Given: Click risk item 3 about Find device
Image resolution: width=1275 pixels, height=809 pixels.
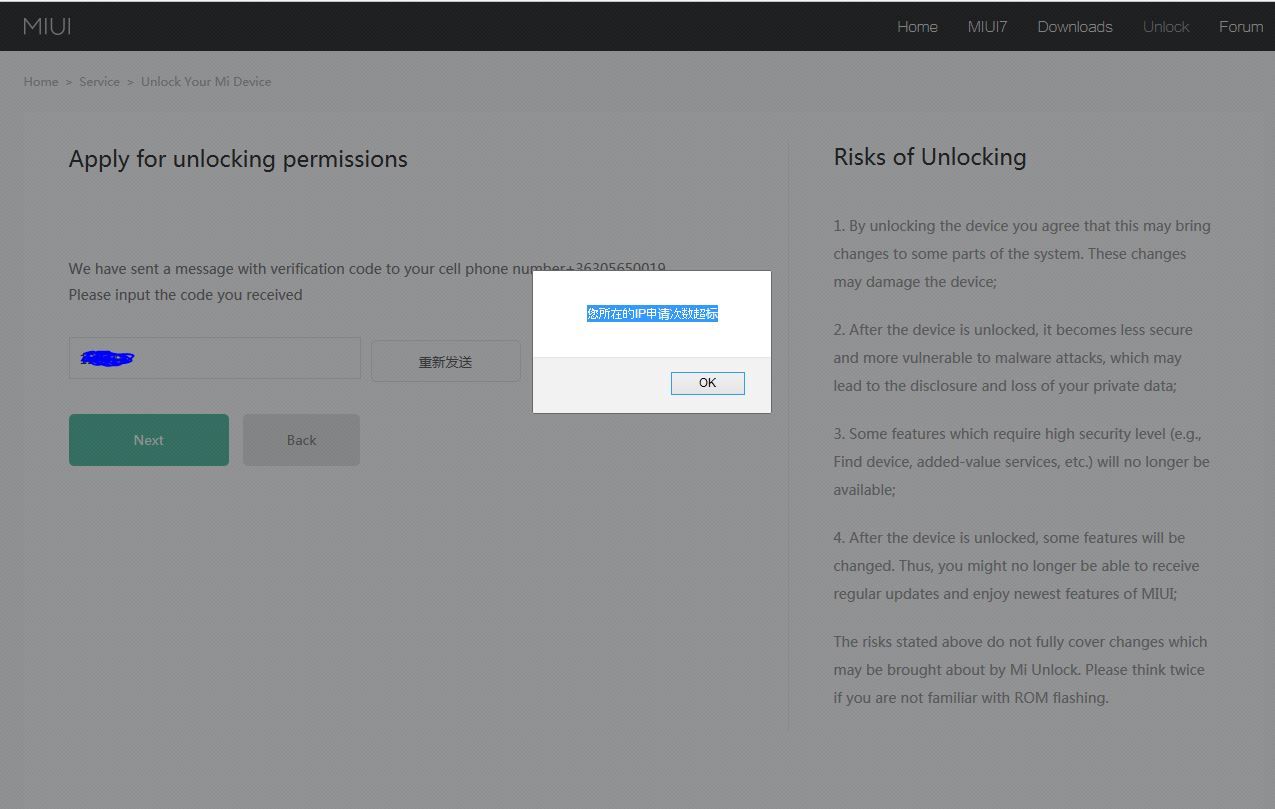Looking at the screenshot, I should pos(1022,462).
